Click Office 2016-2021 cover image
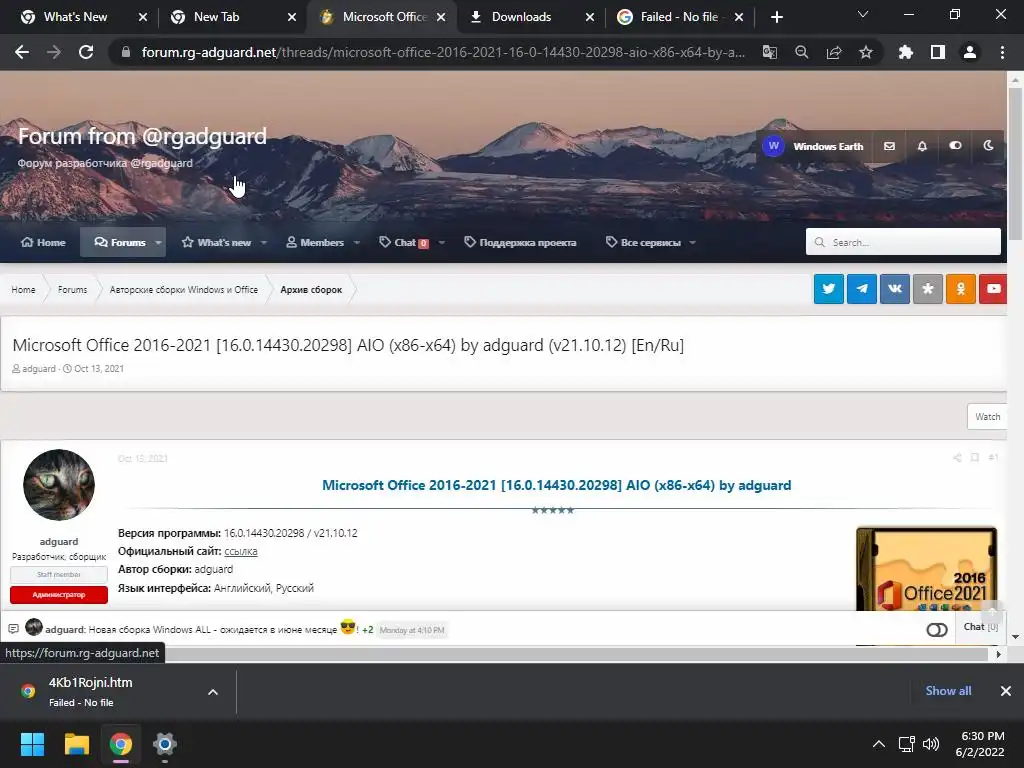The width and height of the screenshot is (1024, 768). coord(926,569)
